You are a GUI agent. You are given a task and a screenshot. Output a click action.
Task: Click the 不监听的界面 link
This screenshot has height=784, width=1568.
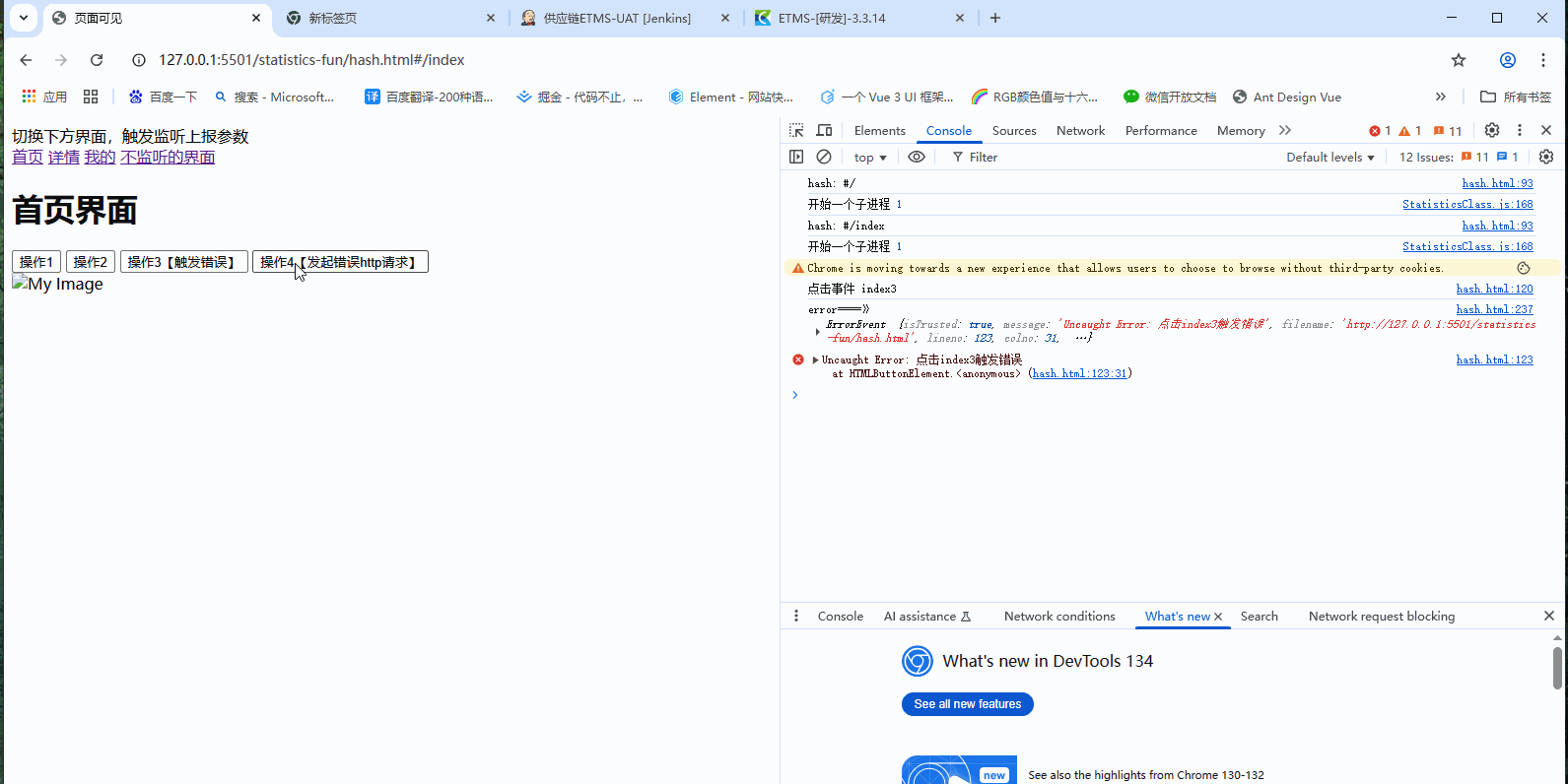point(168,158)
